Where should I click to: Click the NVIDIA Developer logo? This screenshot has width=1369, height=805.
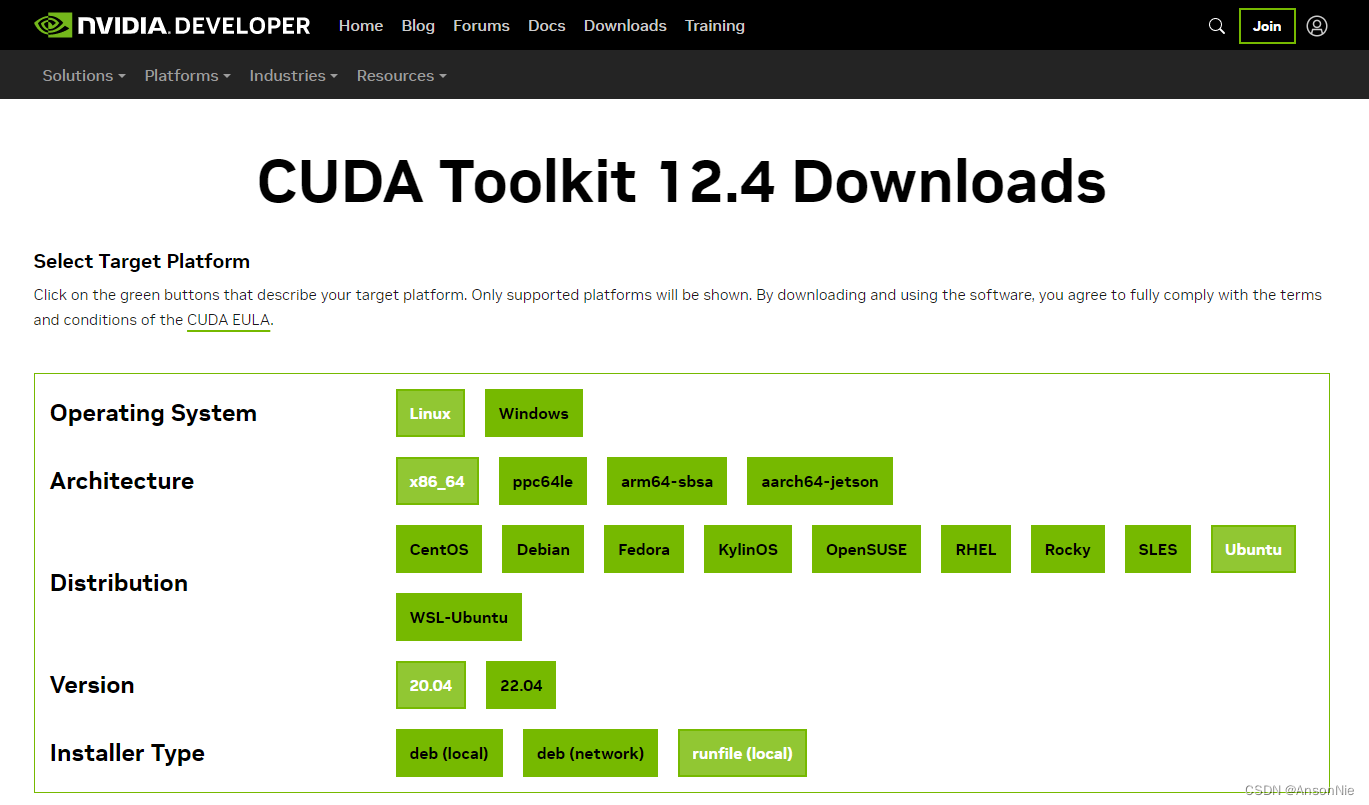click(172, 25)
